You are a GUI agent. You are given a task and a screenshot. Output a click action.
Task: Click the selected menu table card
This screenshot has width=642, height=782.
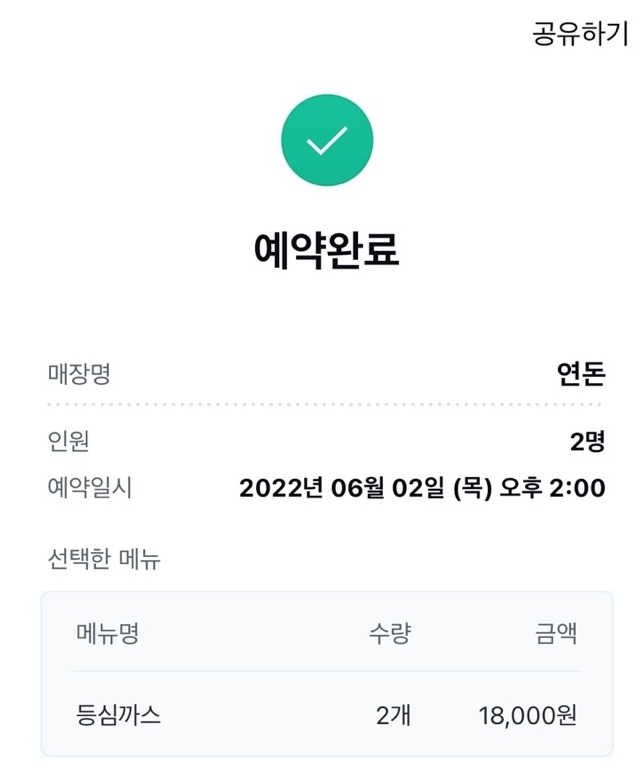tap(327, 674)
